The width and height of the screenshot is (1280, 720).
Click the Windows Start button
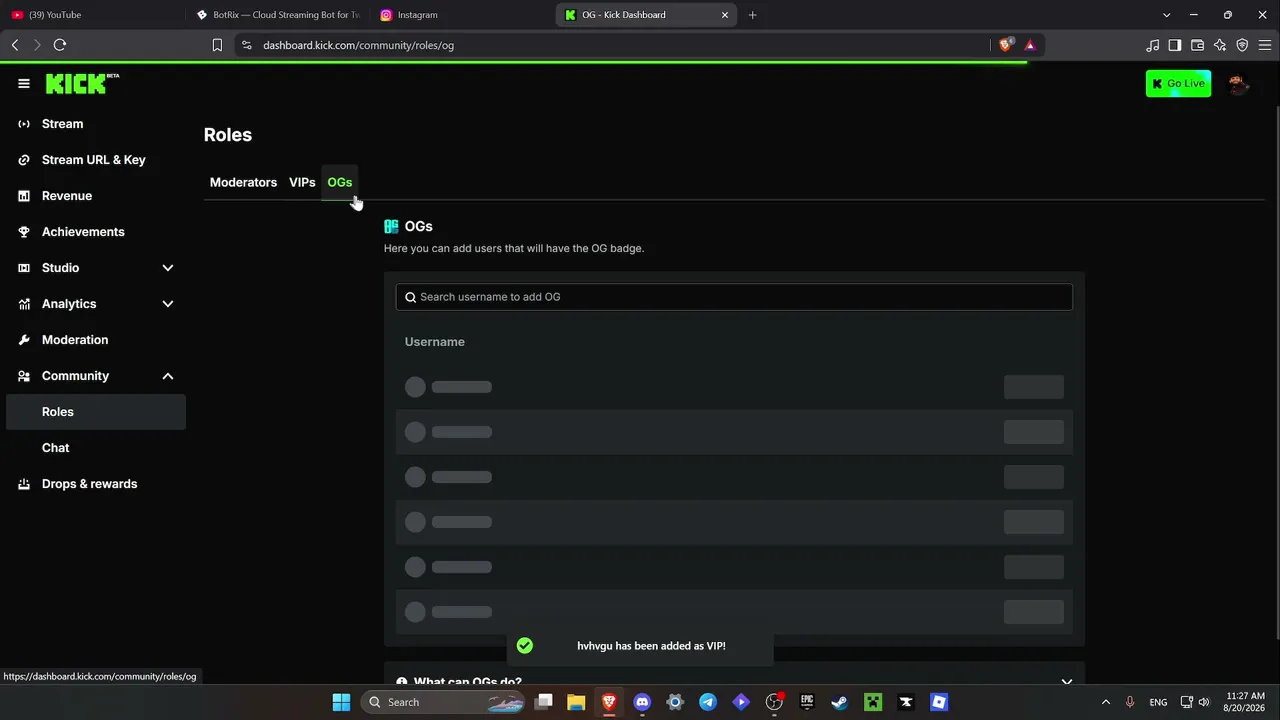click(x=341, y=702)
